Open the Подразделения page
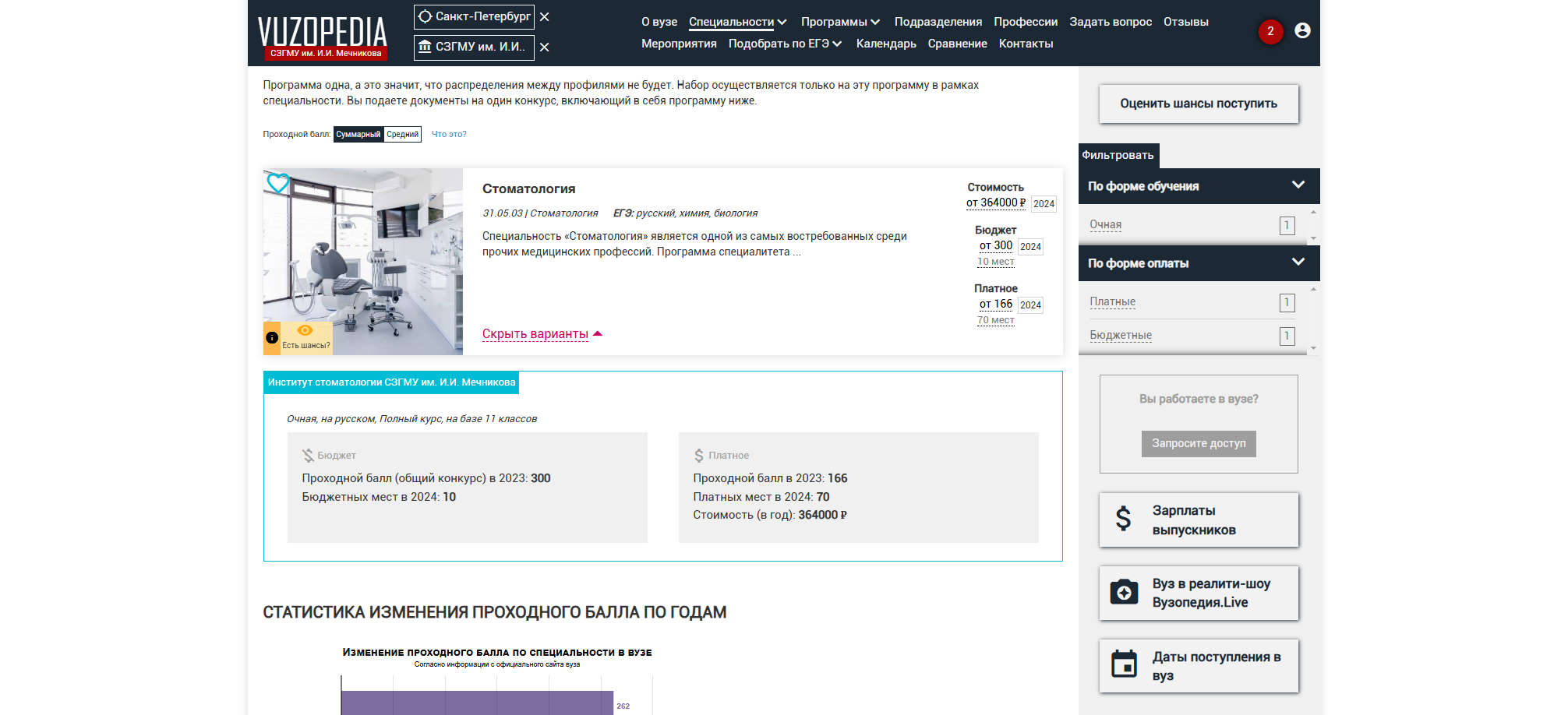 click(x=938, y=22)
